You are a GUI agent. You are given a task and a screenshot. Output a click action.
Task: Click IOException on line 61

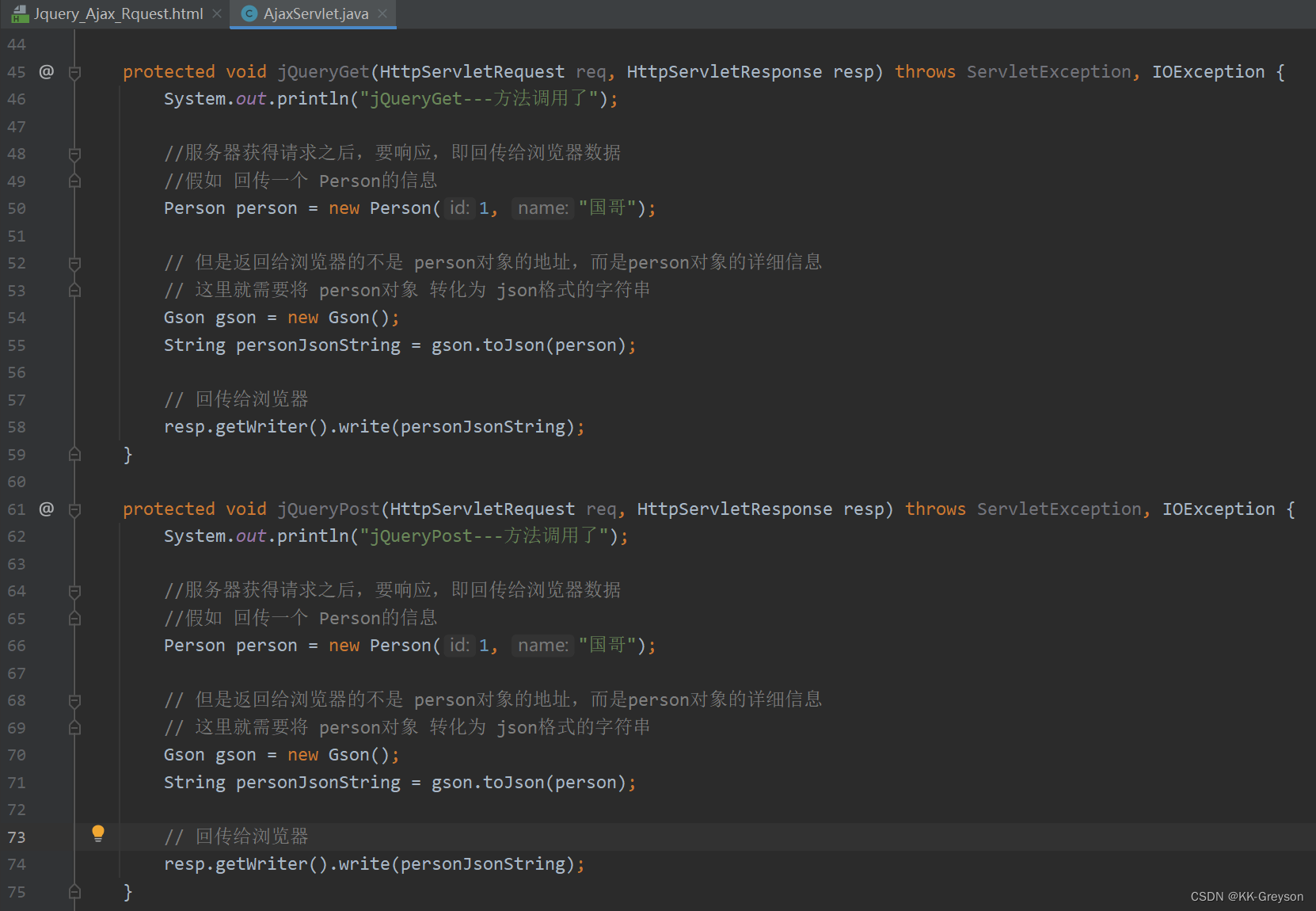1219,509
